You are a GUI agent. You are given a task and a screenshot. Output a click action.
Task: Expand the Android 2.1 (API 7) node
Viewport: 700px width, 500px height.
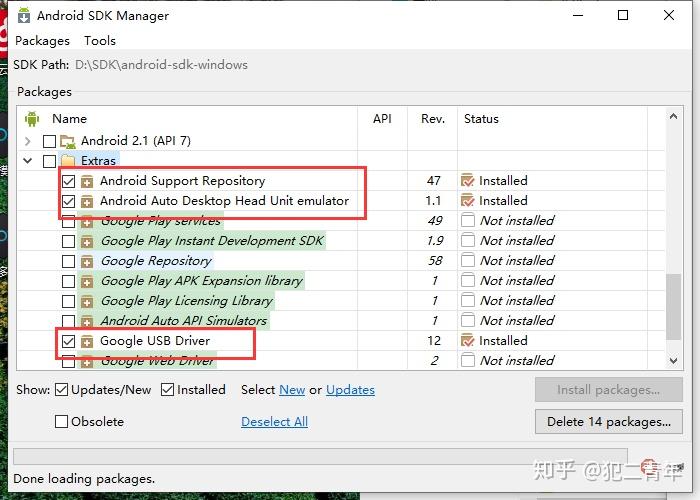[x=27, y=141]
